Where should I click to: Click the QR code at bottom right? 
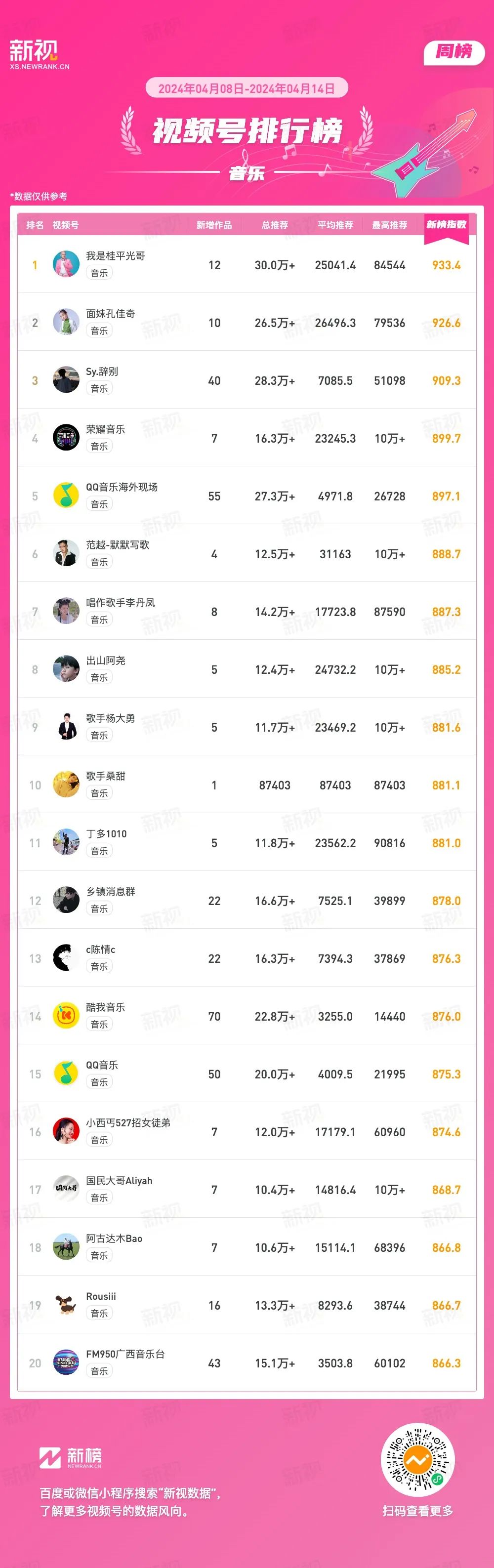(x=418, y=1460)
